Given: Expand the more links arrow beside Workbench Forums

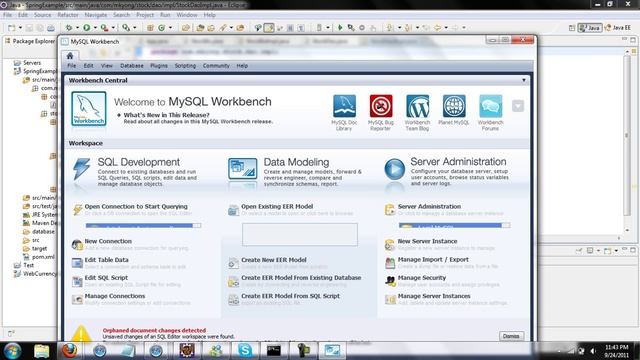Looking at the screenshot, I should click(x=518, y=106).
